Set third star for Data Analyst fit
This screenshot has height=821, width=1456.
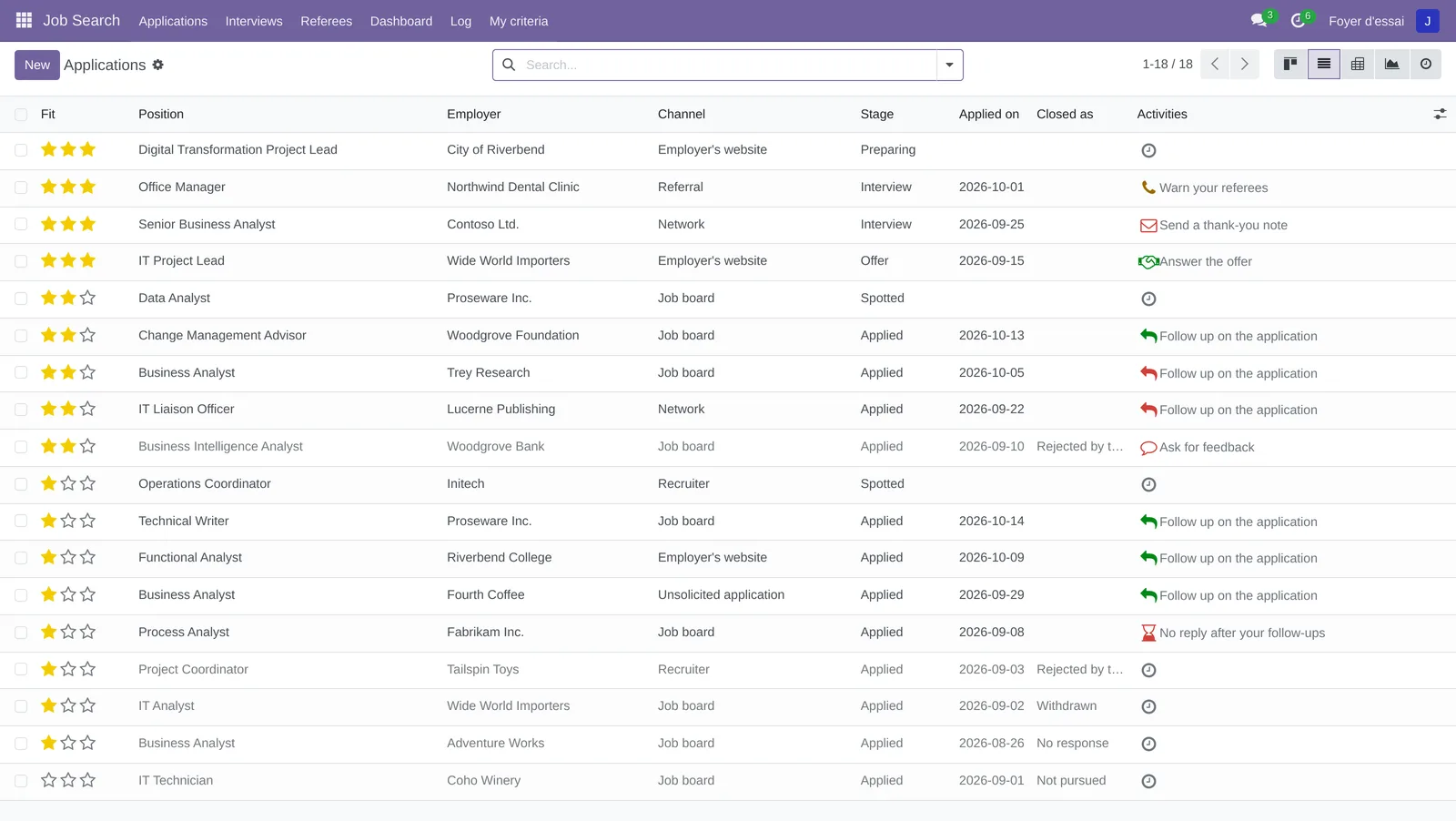pyautogui.click(x=87, y=298)
